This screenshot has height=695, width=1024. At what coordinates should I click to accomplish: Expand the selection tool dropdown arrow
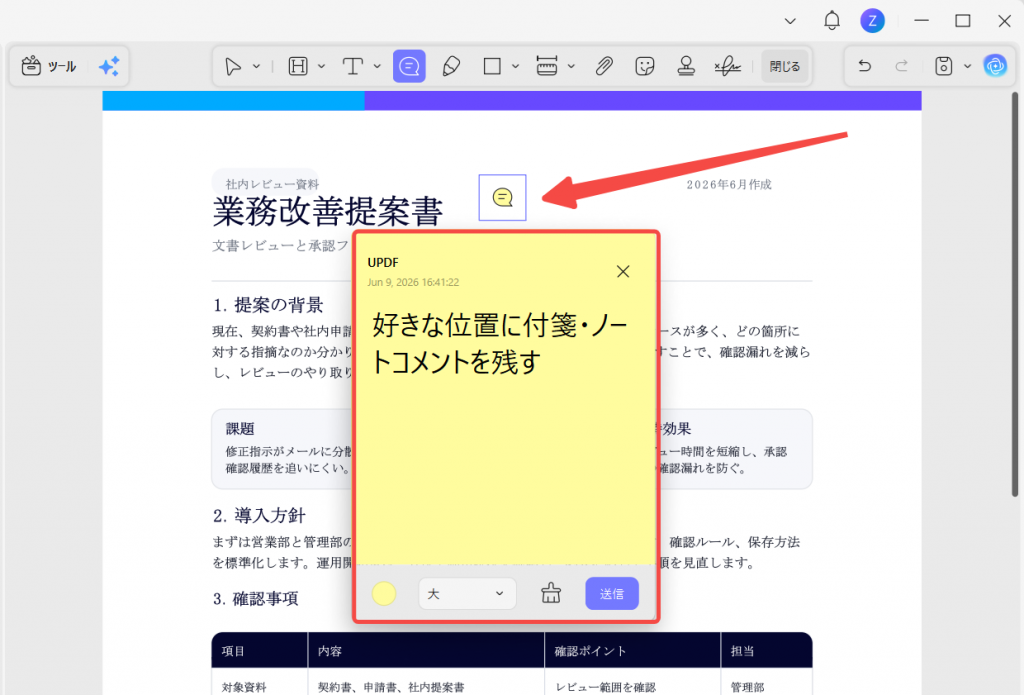[x=256, y=67]
